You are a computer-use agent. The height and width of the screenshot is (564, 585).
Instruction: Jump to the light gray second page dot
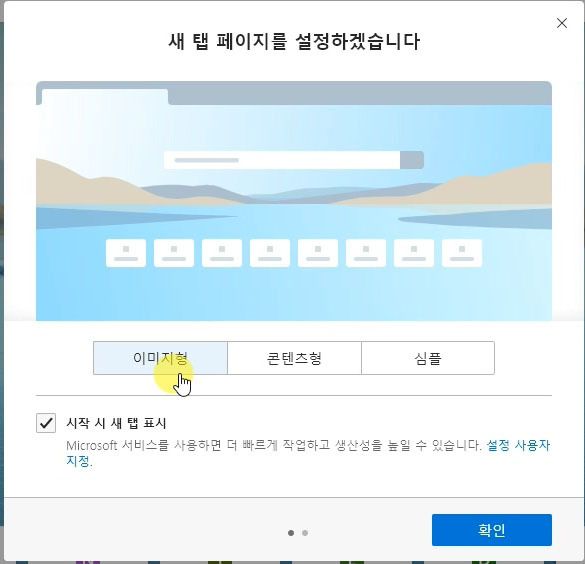[305, 533]
